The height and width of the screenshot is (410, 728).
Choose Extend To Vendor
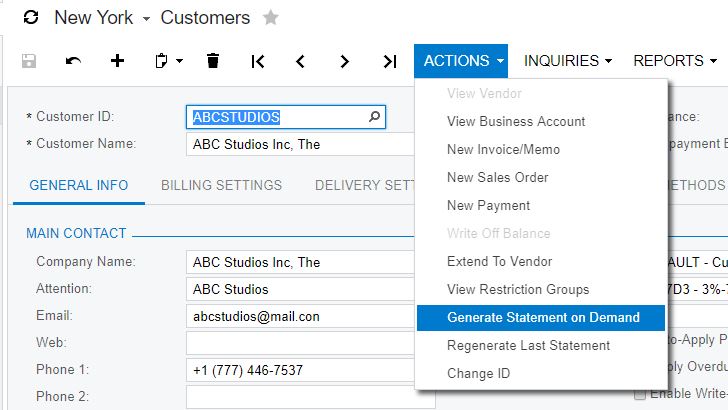[x=500, y=261]
